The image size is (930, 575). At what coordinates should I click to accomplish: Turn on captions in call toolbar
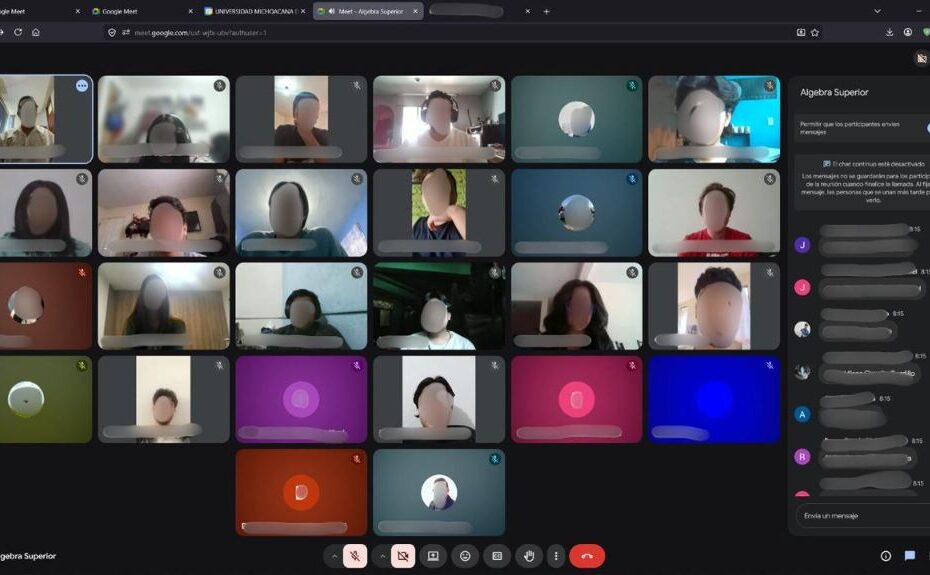pos(497,556)
